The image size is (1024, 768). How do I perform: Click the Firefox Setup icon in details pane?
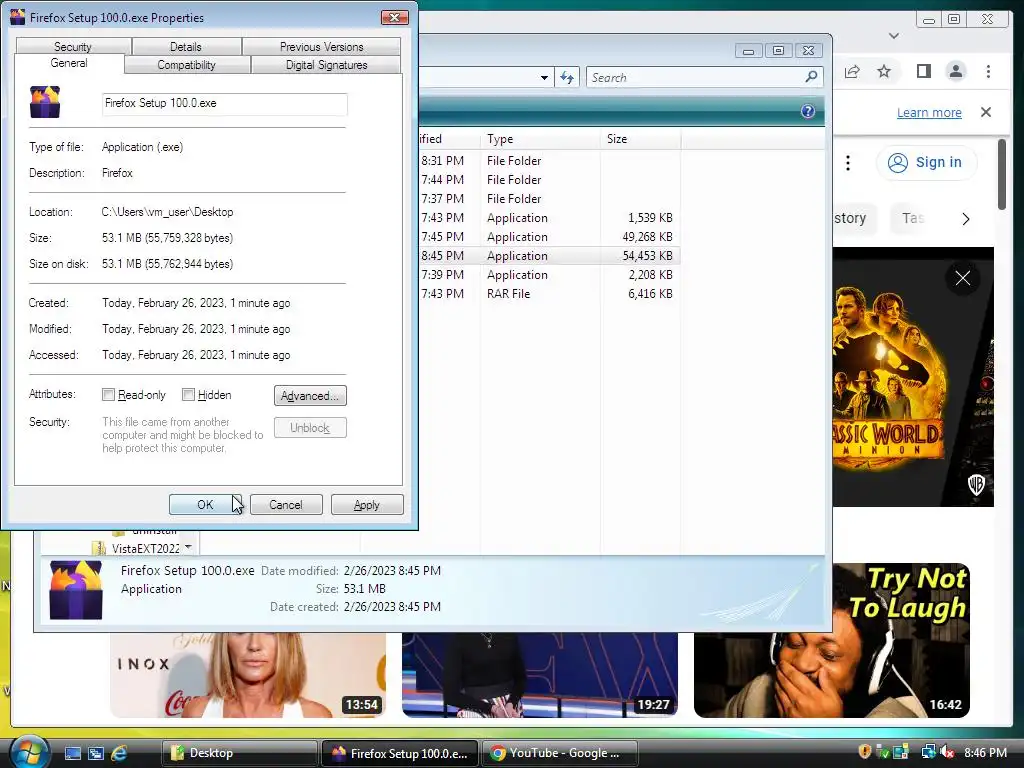(76, 590)
